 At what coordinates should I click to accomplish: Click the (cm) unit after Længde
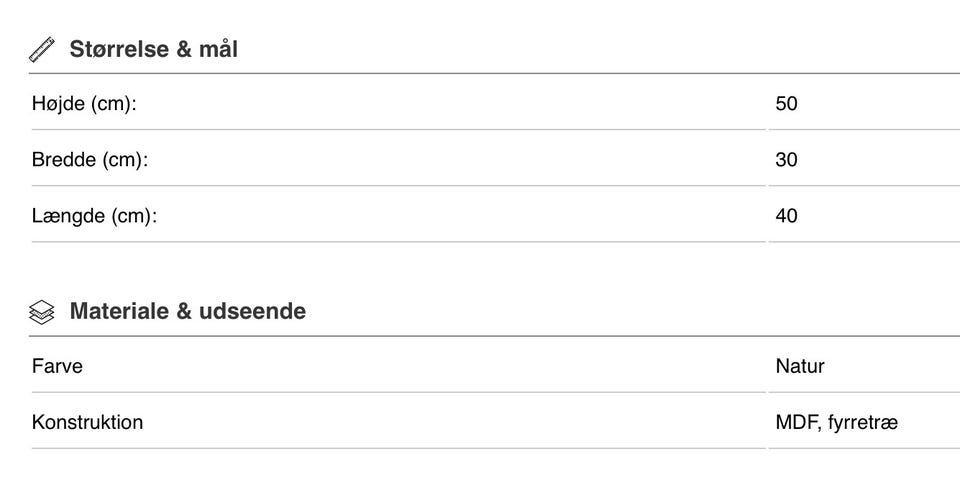(x=134, y=215)
